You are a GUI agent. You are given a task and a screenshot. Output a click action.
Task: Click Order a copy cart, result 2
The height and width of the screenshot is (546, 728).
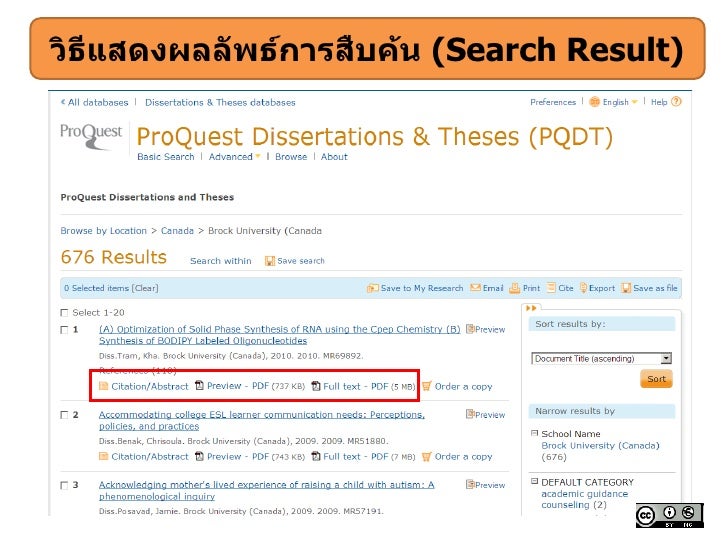click(427, 457)
